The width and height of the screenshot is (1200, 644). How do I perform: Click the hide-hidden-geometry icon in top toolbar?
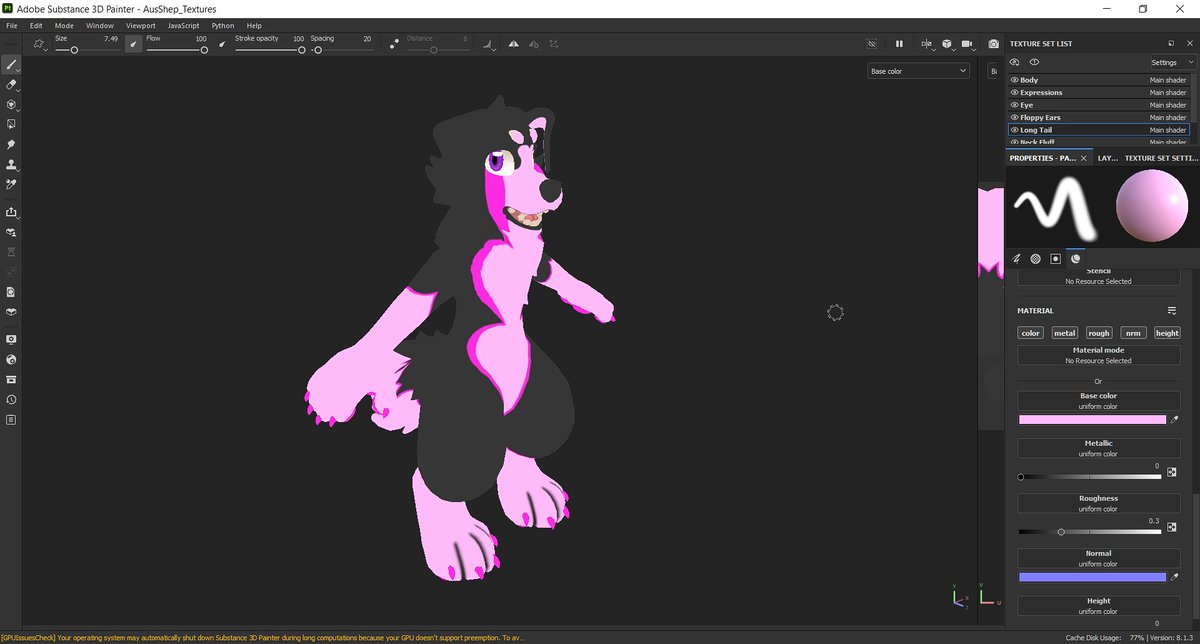[871, 44]
